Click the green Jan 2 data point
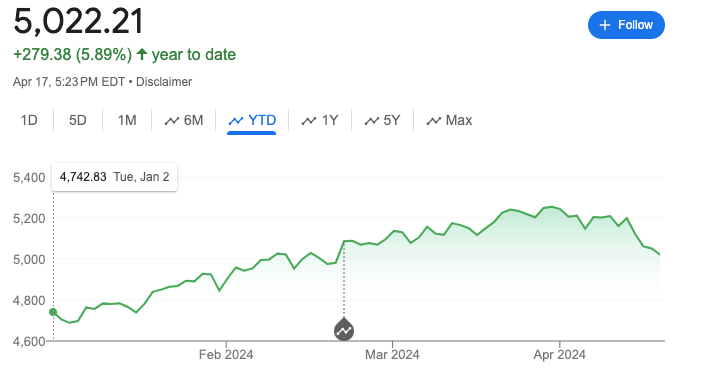Screen dimensions: 701x370 click(x=53, y=312)
